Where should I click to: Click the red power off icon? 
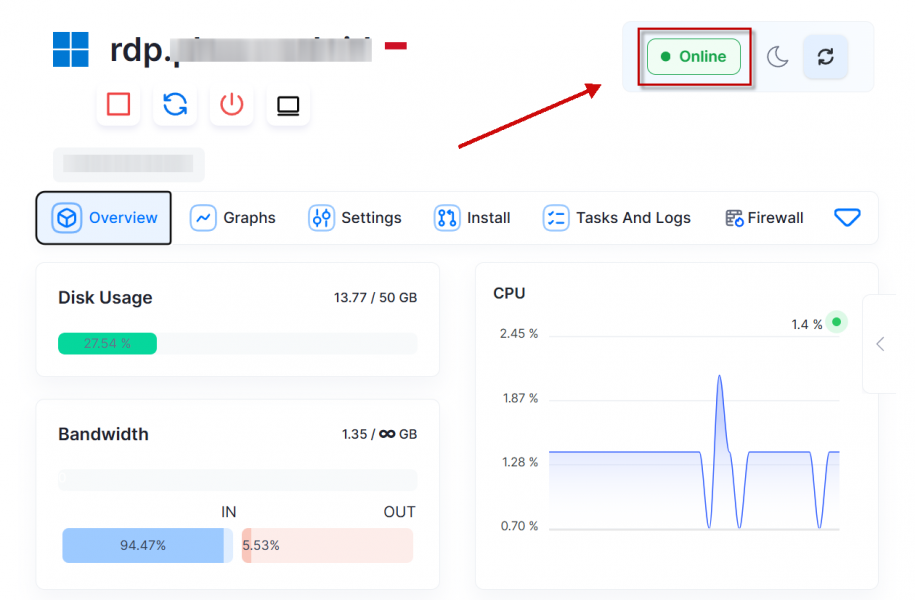232,104
